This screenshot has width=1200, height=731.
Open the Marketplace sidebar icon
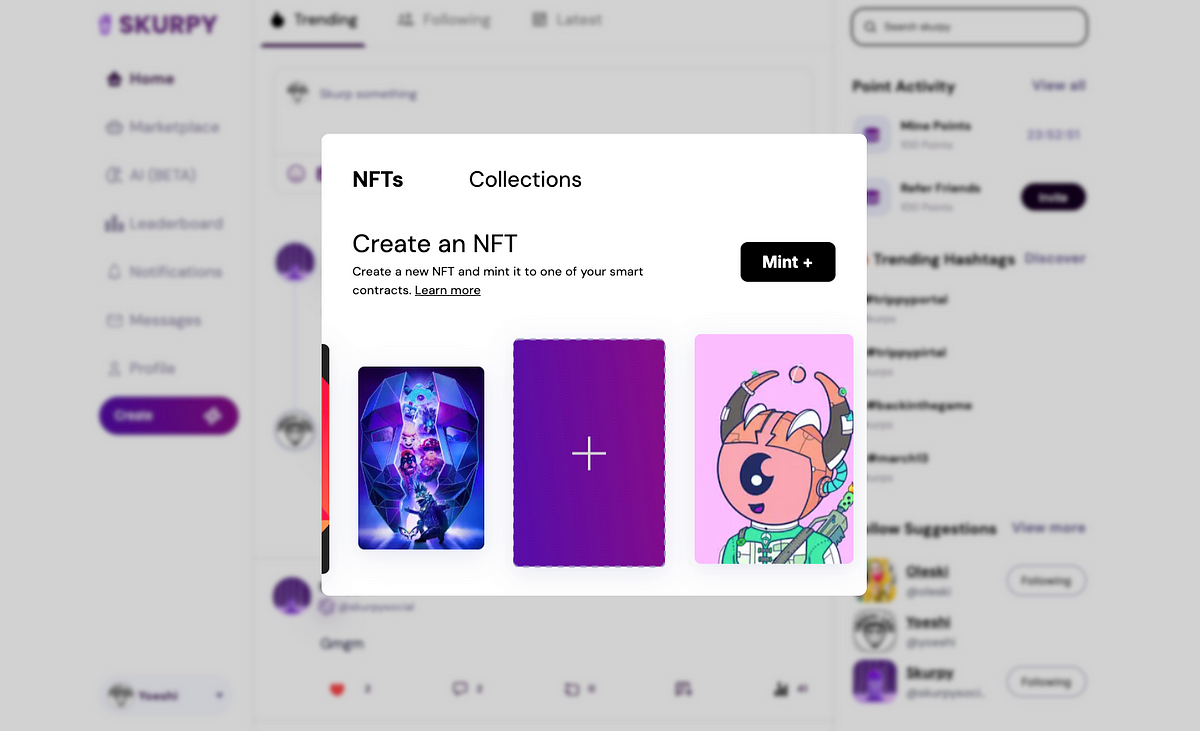[114, 127]
